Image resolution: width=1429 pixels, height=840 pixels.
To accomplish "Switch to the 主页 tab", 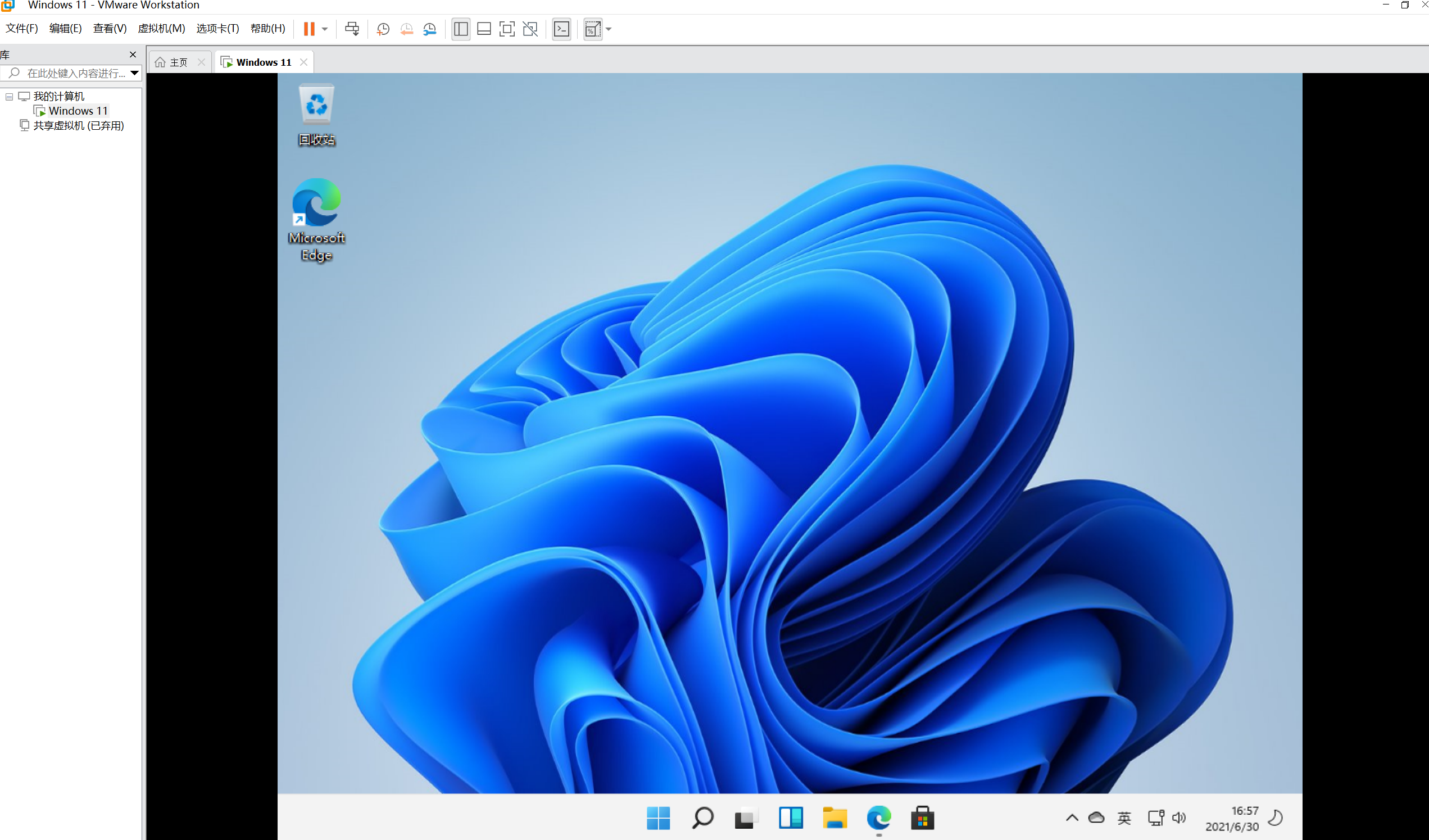I will point(178,62).
